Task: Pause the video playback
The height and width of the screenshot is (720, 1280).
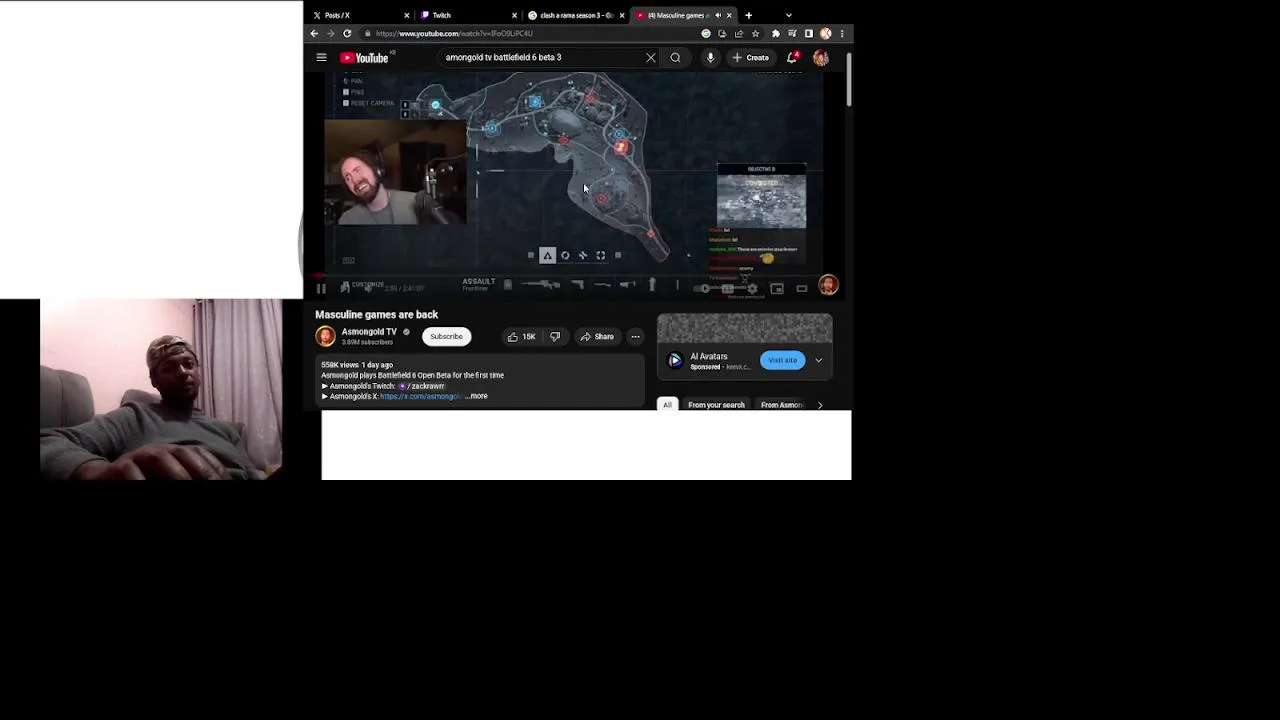Action: 321,289
